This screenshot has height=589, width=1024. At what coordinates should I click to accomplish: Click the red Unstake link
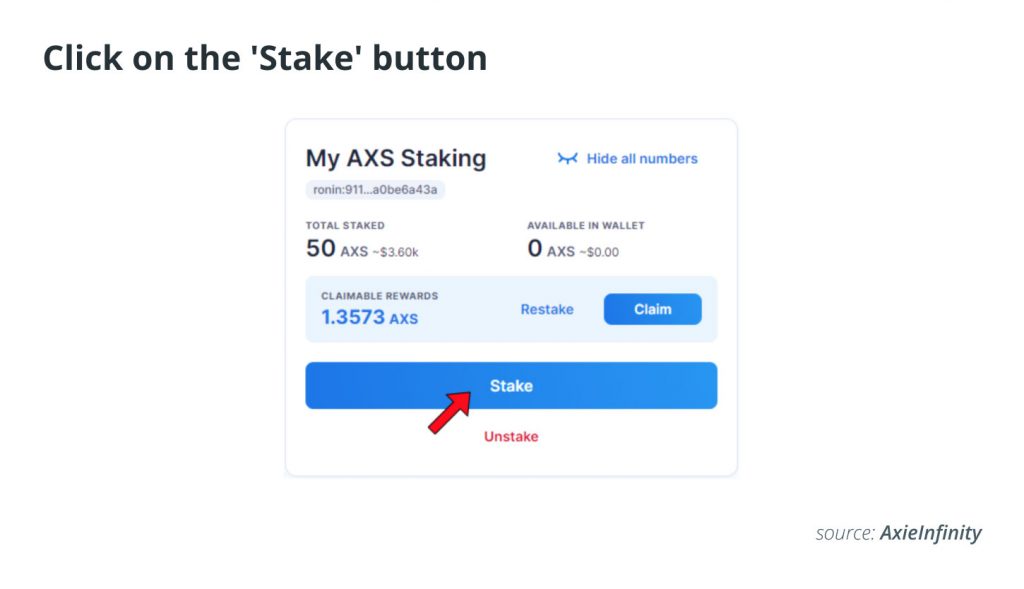[511, 436]
